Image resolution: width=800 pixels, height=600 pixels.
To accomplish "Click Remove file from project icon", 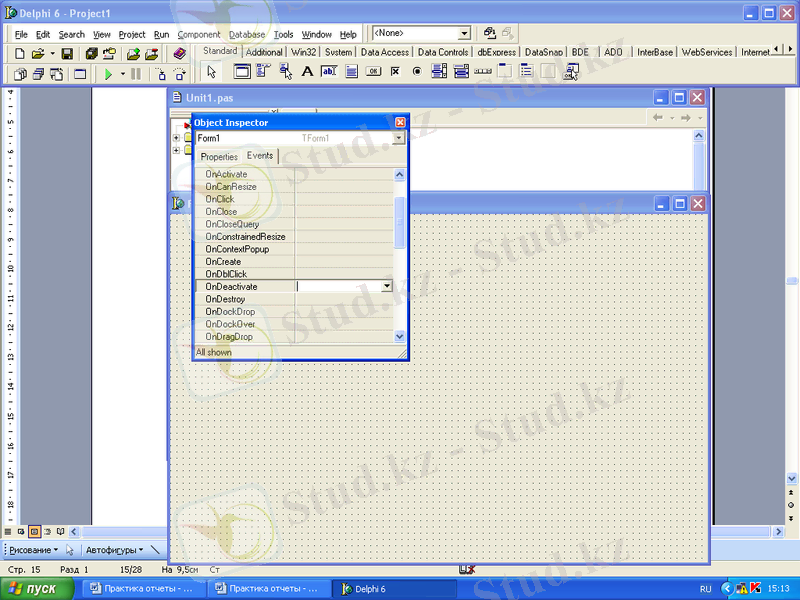I will coord(152,54).
